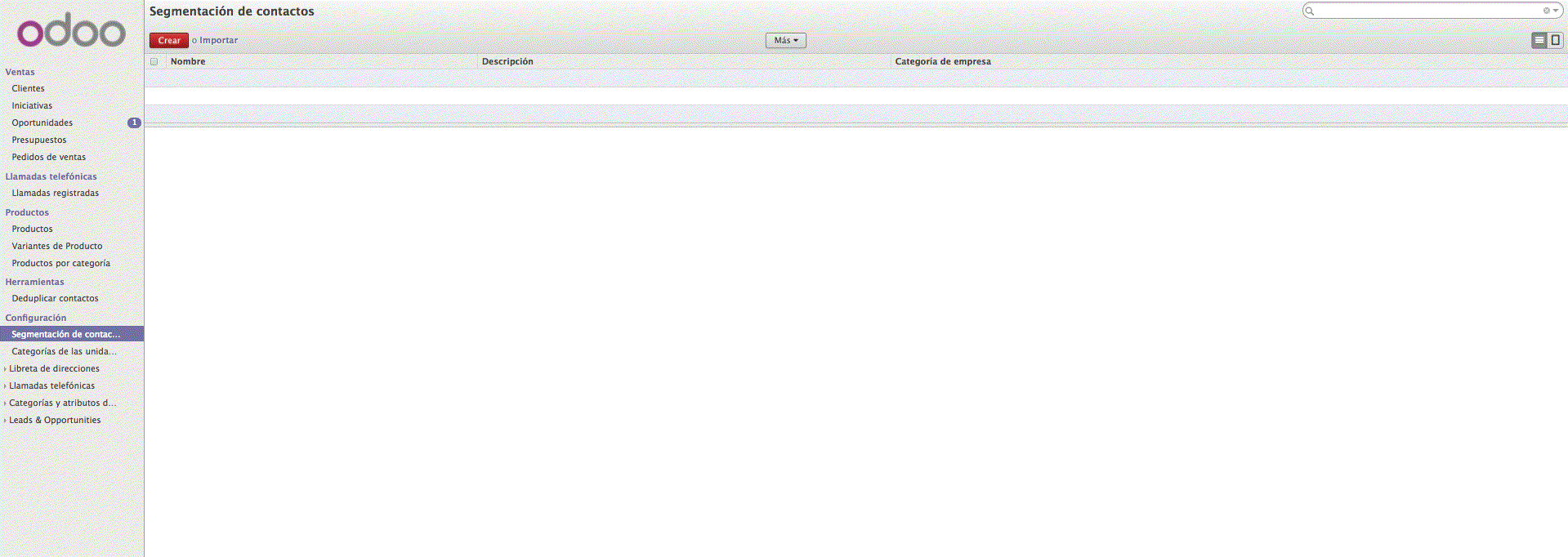Expand Leads & Opportunities submenu

coord(55,420)
